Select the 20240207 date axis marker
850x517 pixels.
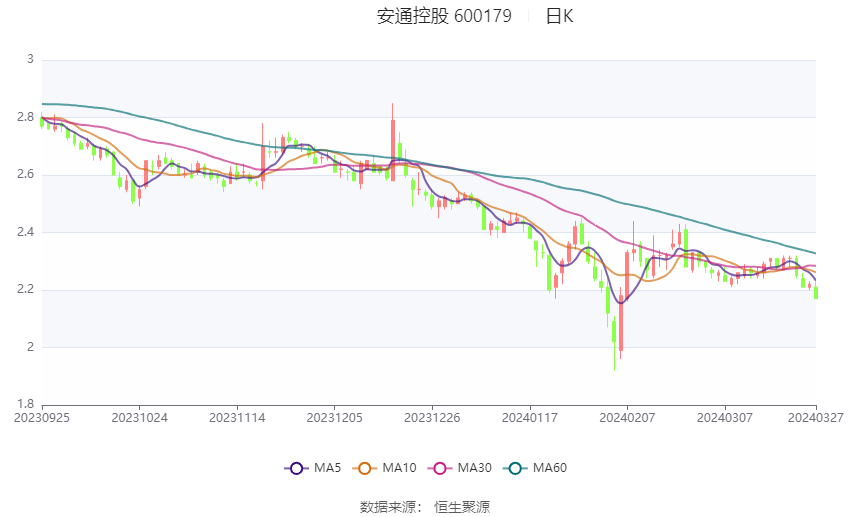[x=627, y=418]
